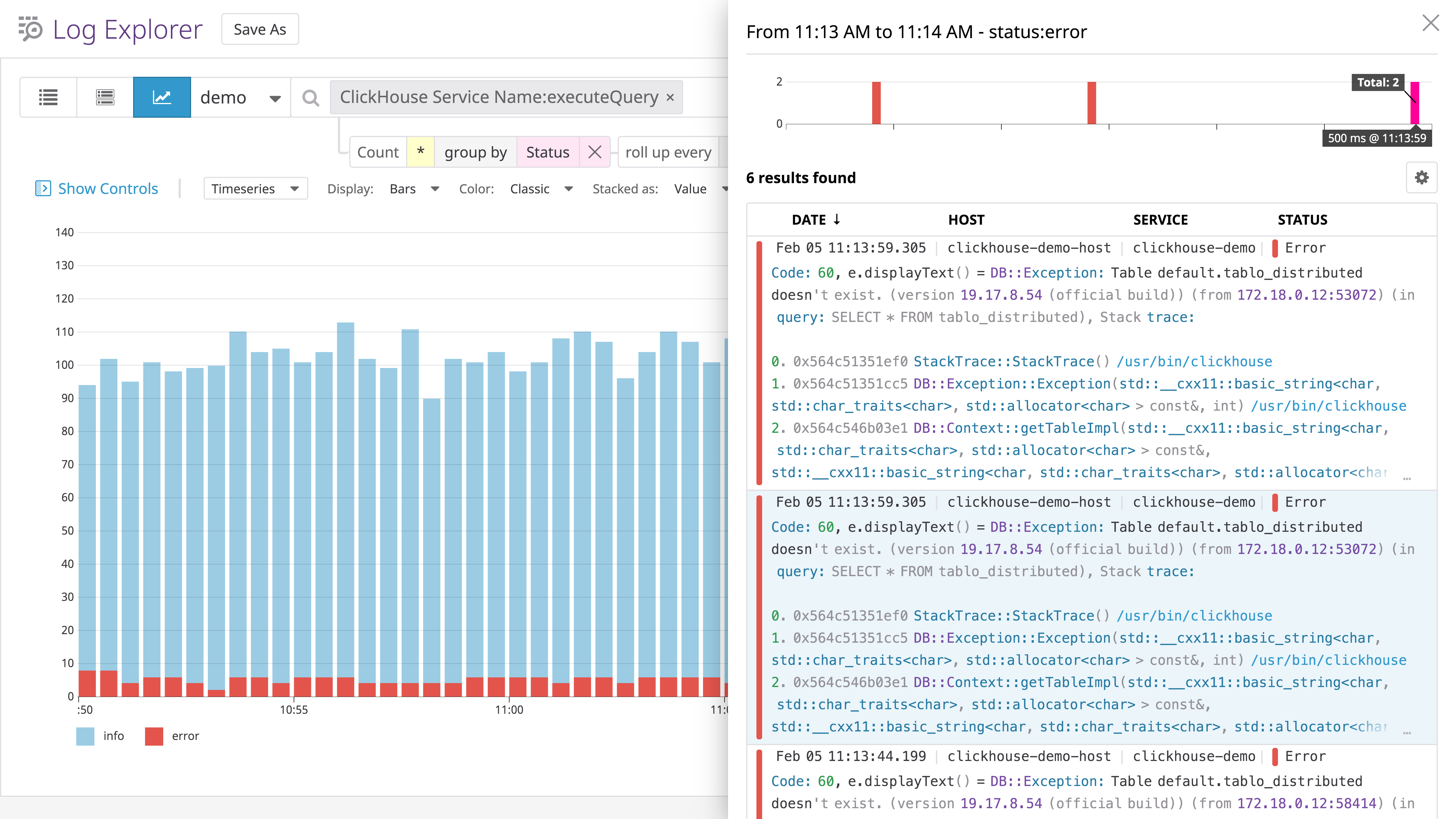Toggle the error series in legend
The height and width of the screenshot is (819, 1456).
172,736
